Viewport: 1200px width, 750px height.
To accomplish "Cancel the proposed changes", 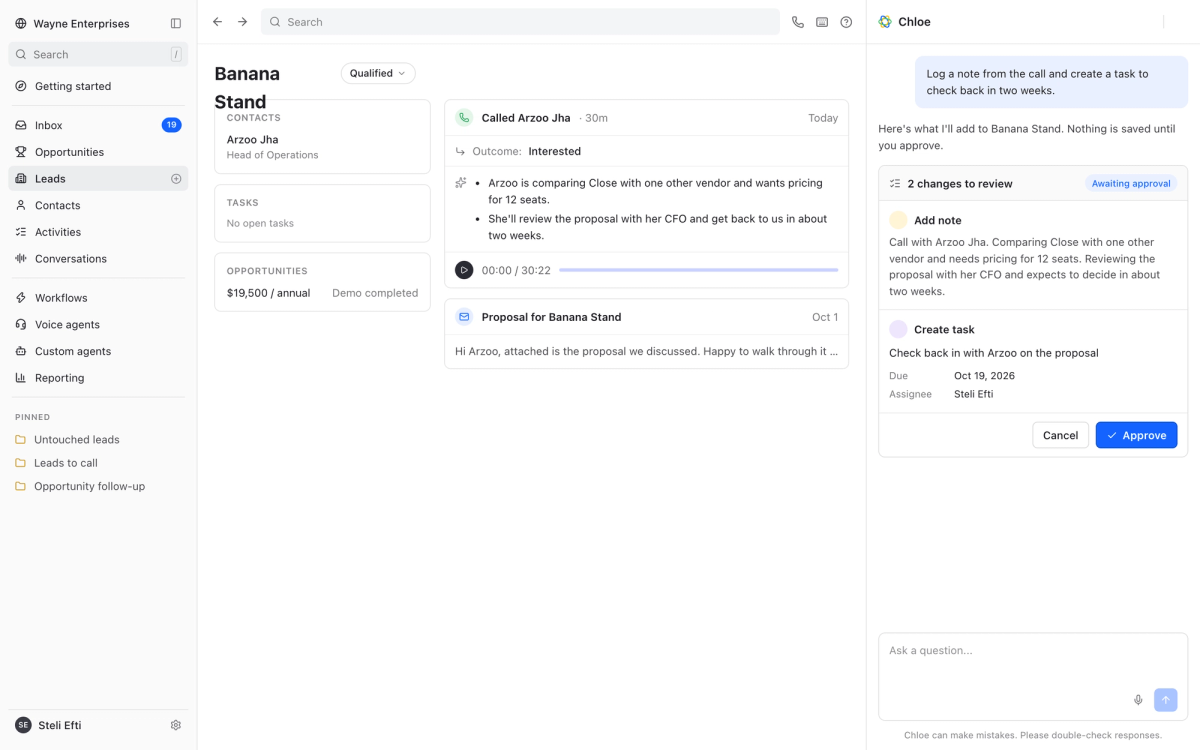I will pyautogui.click(x=1060, y=435).
